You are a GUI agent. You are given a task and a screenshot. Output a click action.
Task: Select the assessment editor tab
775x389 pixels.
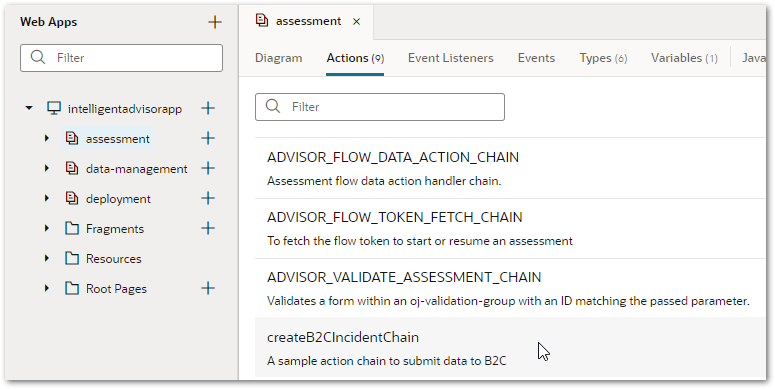coord(306,21)
